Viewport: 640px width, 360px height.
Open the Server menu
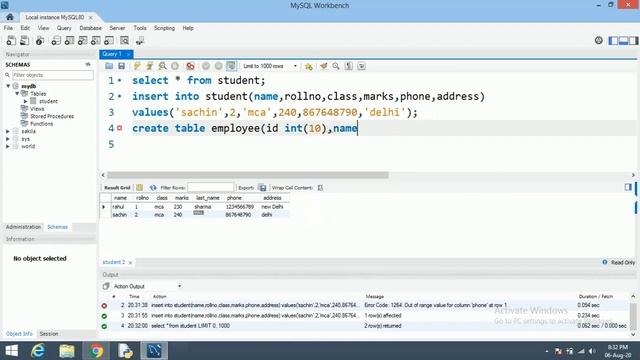pos(117,28)
